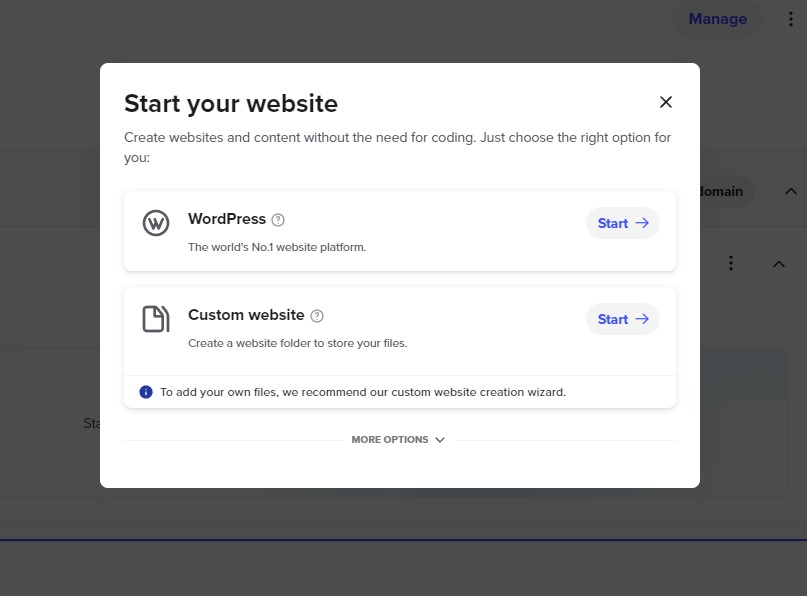Click the blue info icon beside recommendation
Viewport: 807px width, 596px height.
(x=146, y=392)
